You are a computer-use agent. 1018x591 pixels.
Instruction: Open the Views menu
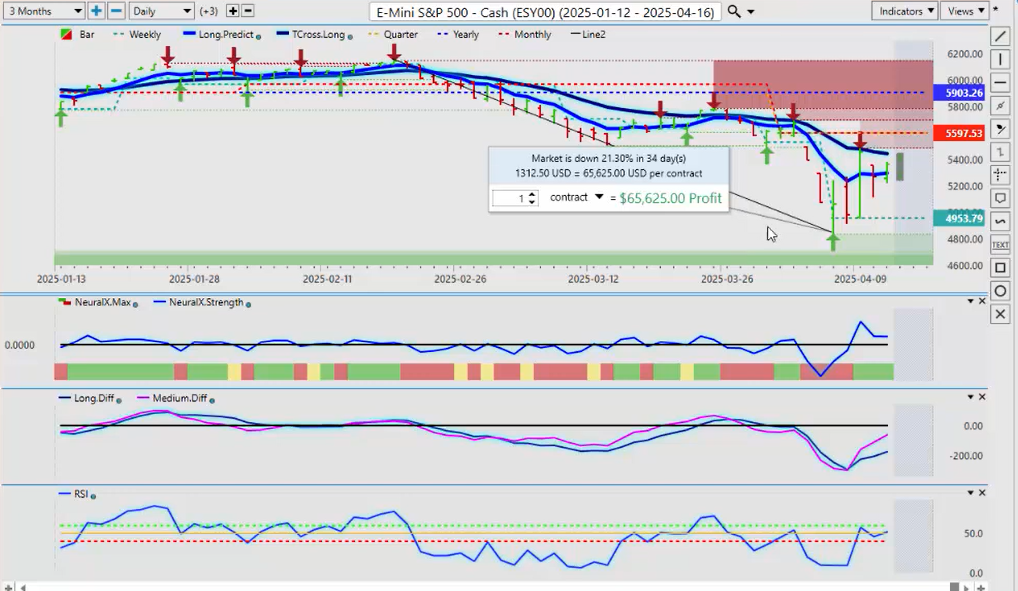pyautogui.click(x=965, y=11)
